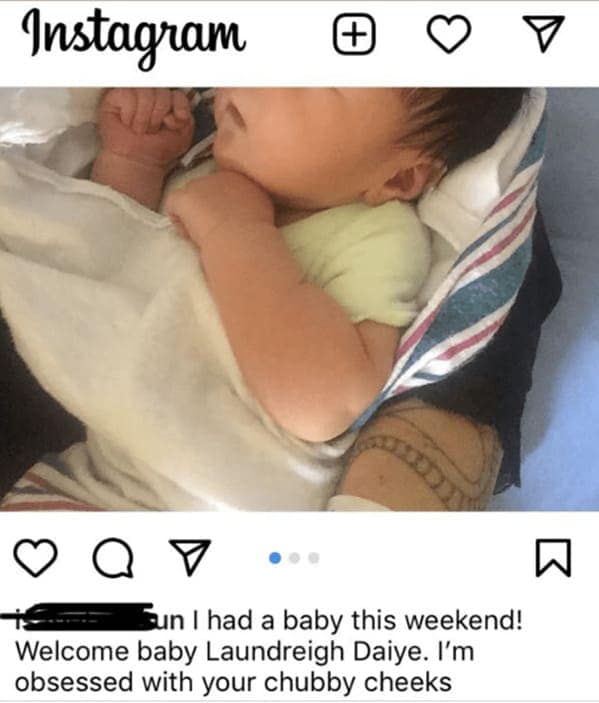Tap the new post plus icon
This screenshot has height=703, width=599.
(354, 35)
